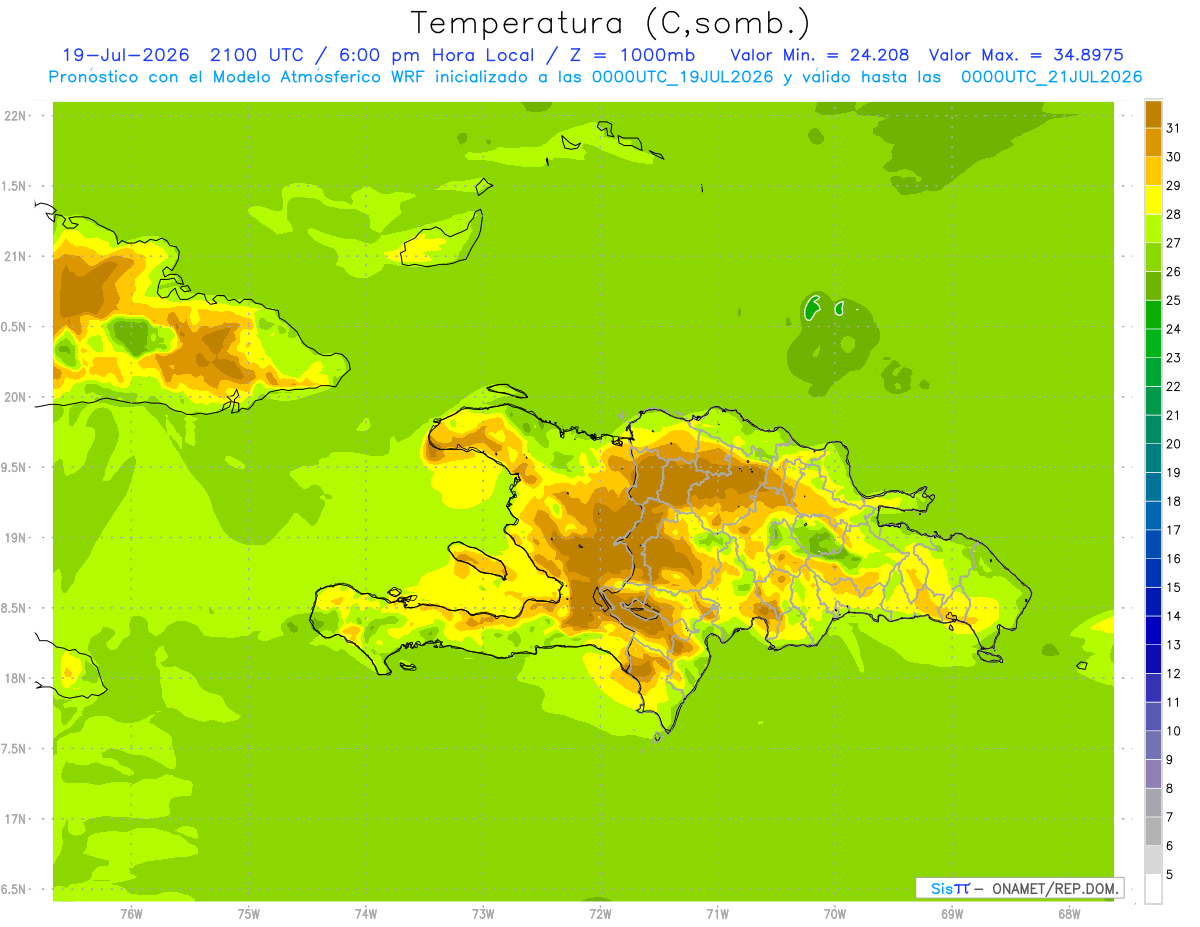The width and height of the screenshot is (1200, 927).
Task: Click the 70W longitude axis label
Action: pyautogui.click(x=835, y=914)
